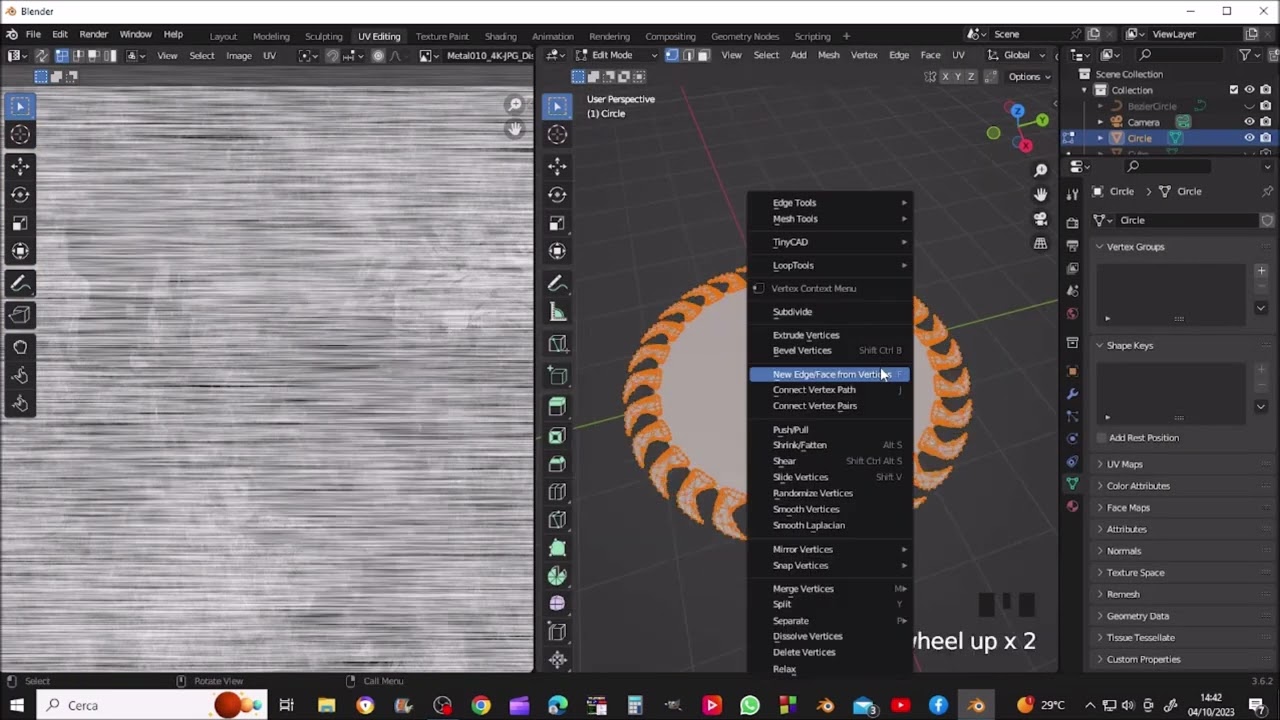The width and height of the screenshot is (1280, 720).
Task: Open the Render top menu
Action: coord(93,34)
